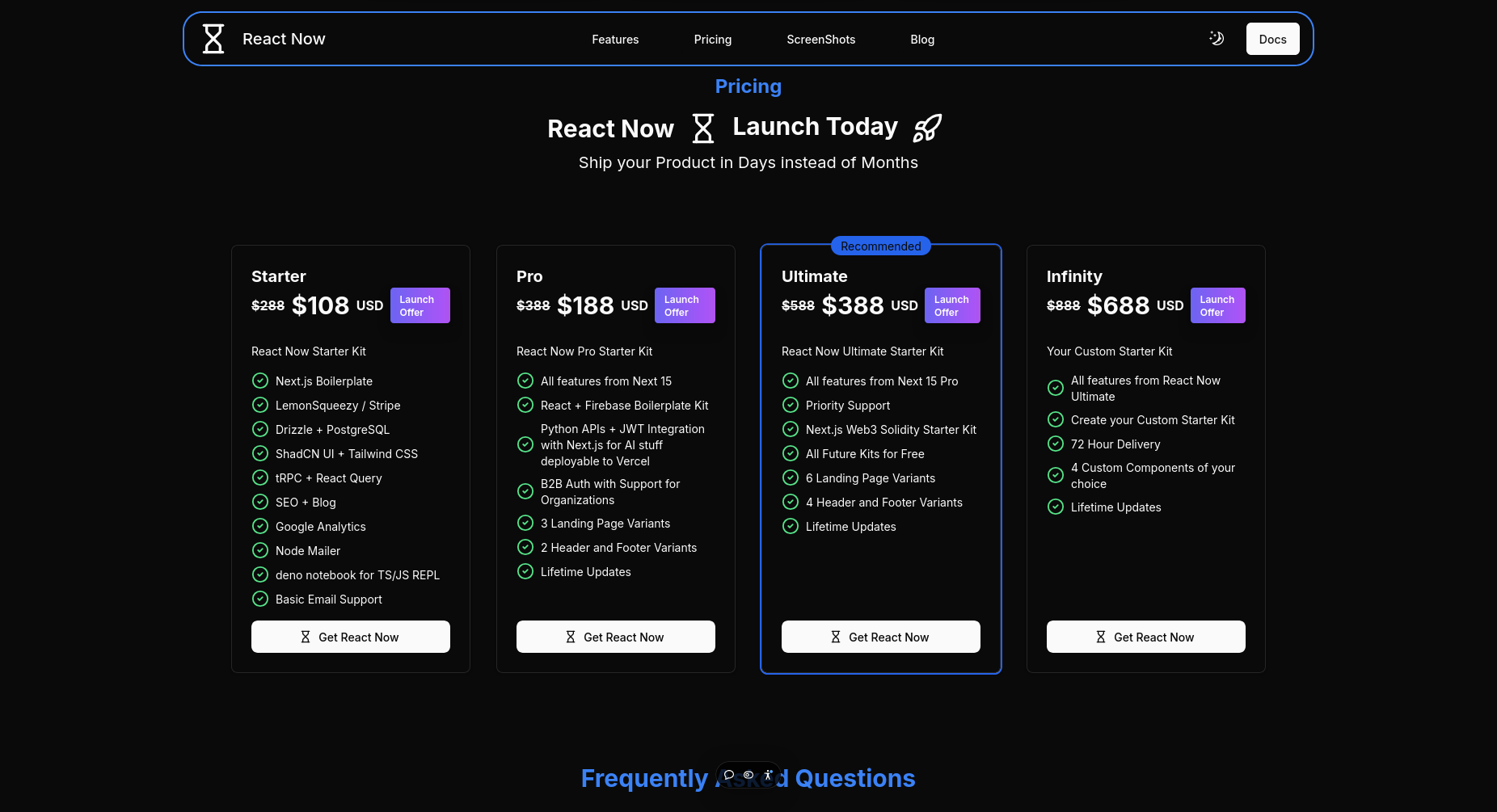Click the Infinity plan title

click(x=1074, y=276)
